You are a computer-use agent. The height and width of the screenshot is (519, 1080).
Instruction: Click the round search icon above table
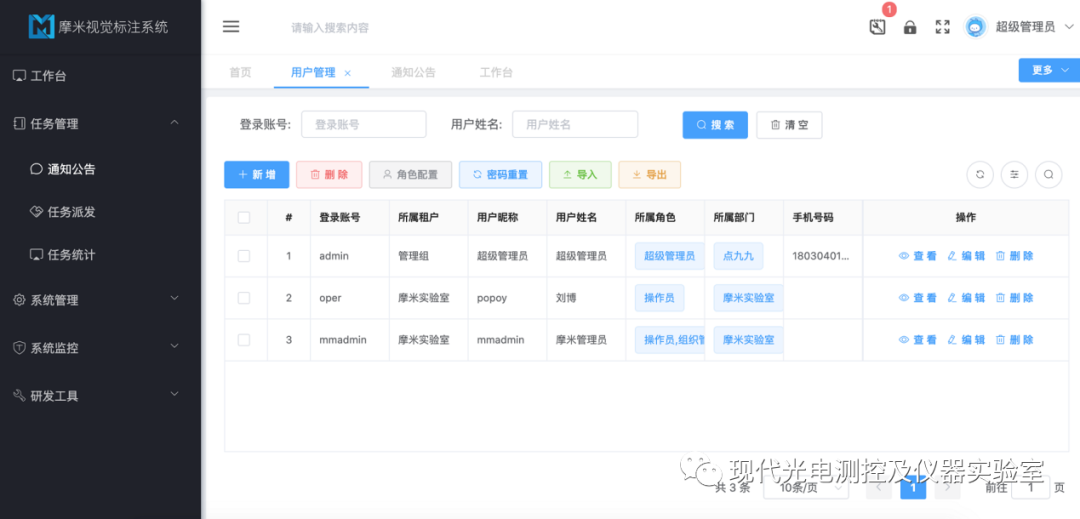click(x=1049, y=174)
